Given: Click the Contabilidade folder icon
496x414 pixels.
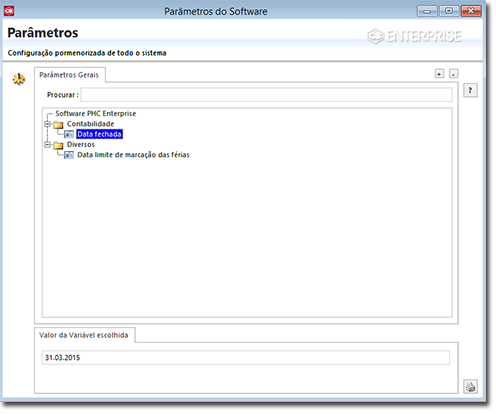Looking at the screenshot, I should pyautogui.click(x=58, y=125).
